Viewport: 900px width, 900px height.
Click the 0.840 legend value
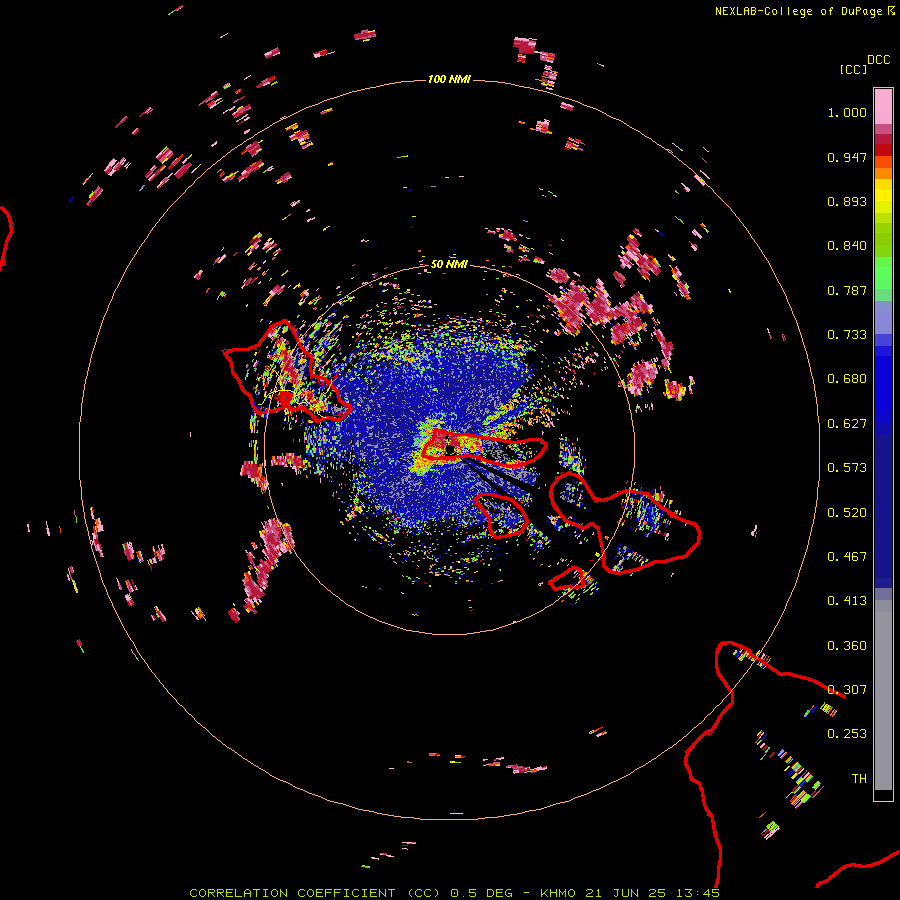click(847, 246)
